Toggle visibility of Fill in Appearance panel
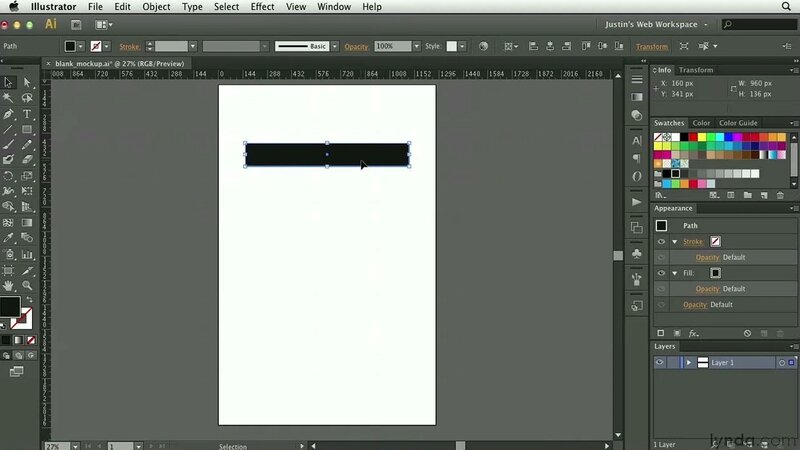 [661, 273]
